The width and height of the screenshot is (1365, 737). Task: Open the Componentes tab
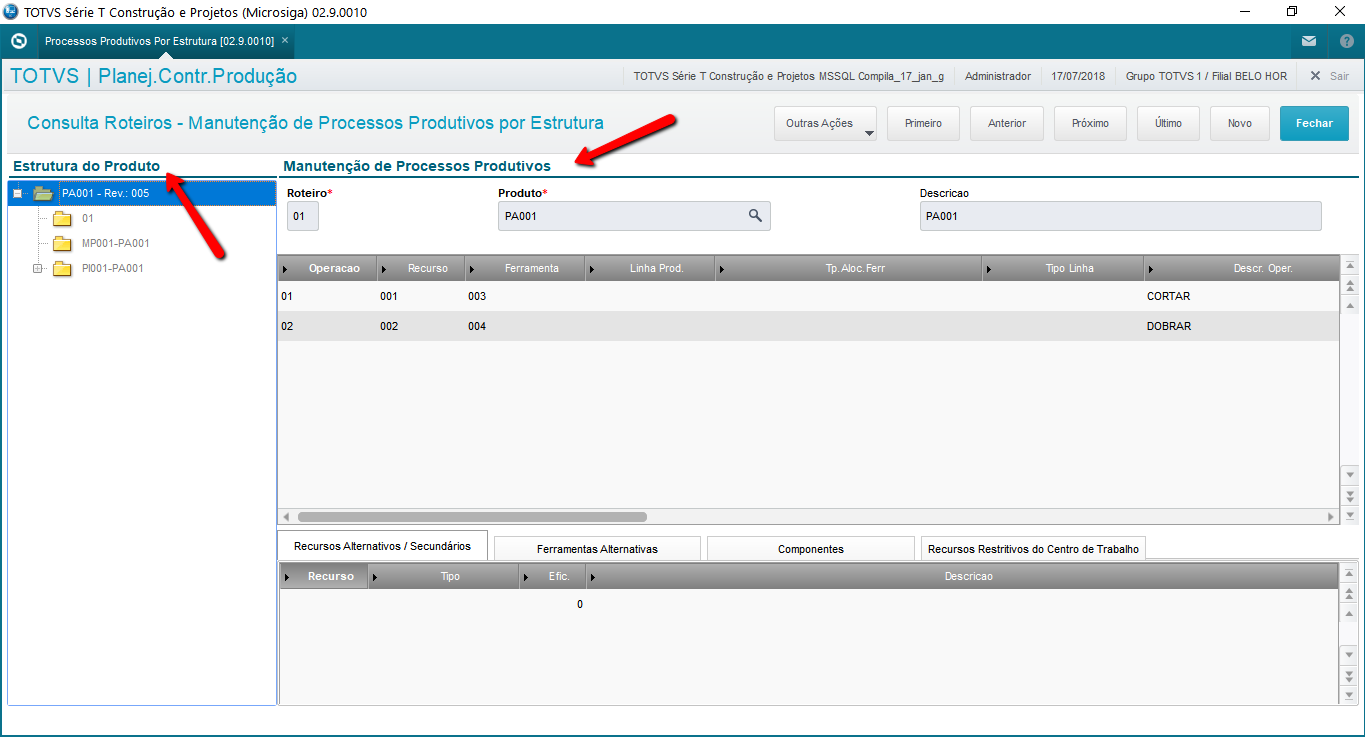811,549
